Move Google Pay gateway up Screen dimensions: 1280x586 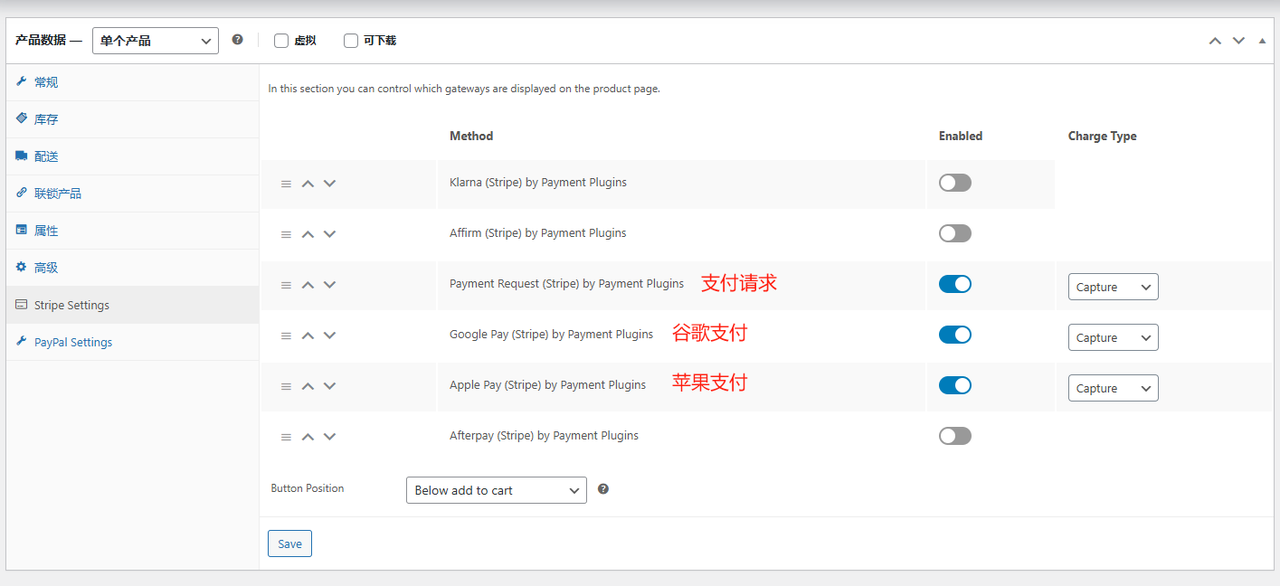[x=308, y=336]
